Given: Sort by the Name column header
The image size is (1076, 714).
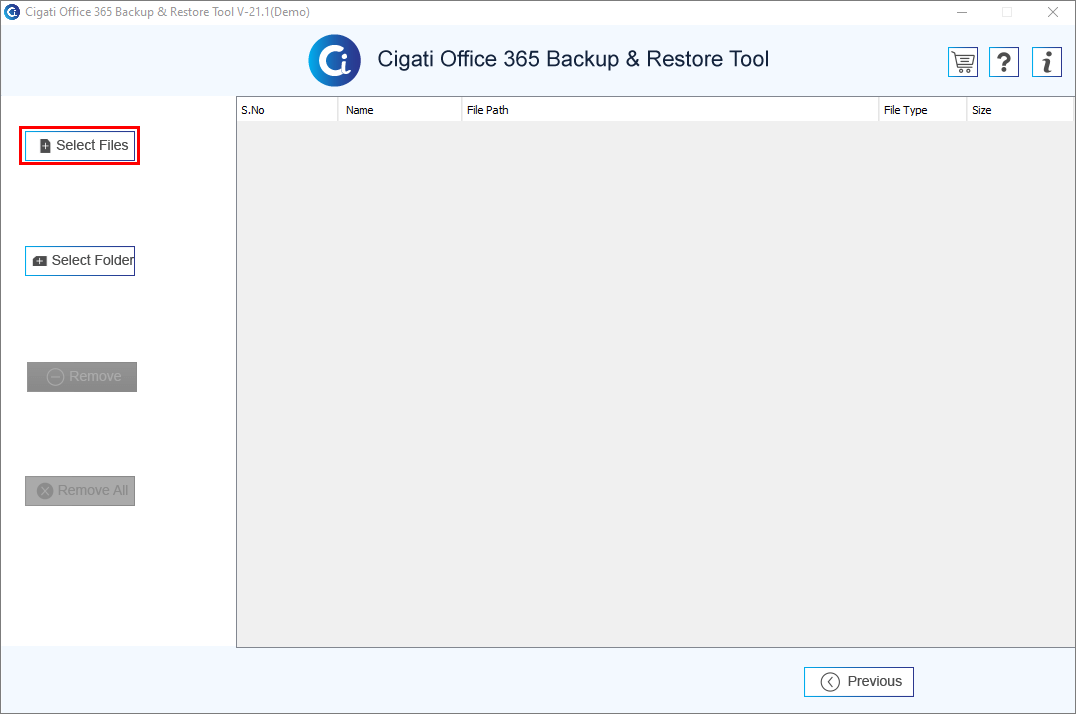Looking at the screenshot, I should tap(400, 110).
